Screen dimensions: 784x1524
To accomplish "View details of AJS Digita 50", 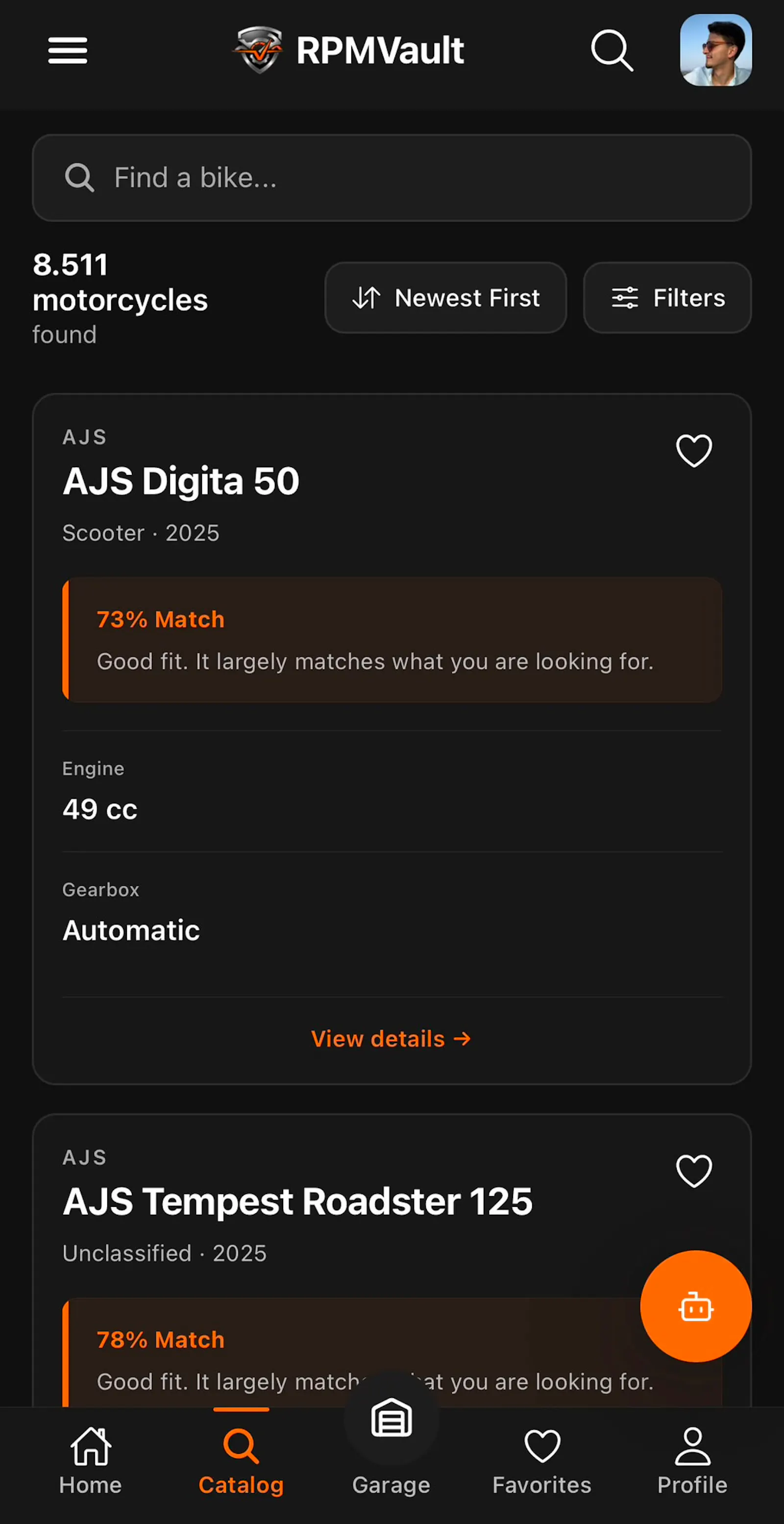I will click(391, 1039).
